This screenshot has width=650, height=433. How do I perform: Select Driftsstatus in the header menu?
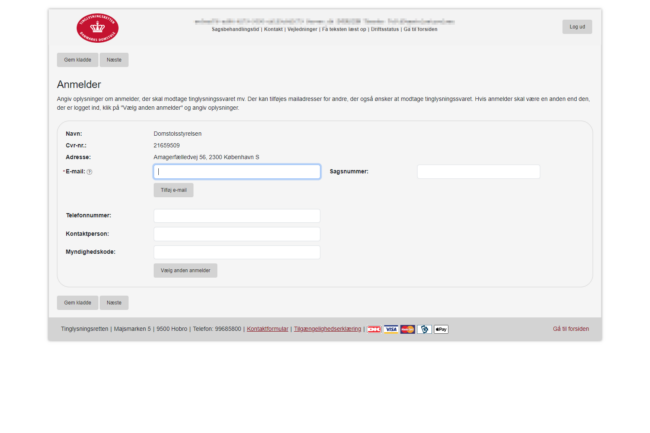tap(385, 29)
